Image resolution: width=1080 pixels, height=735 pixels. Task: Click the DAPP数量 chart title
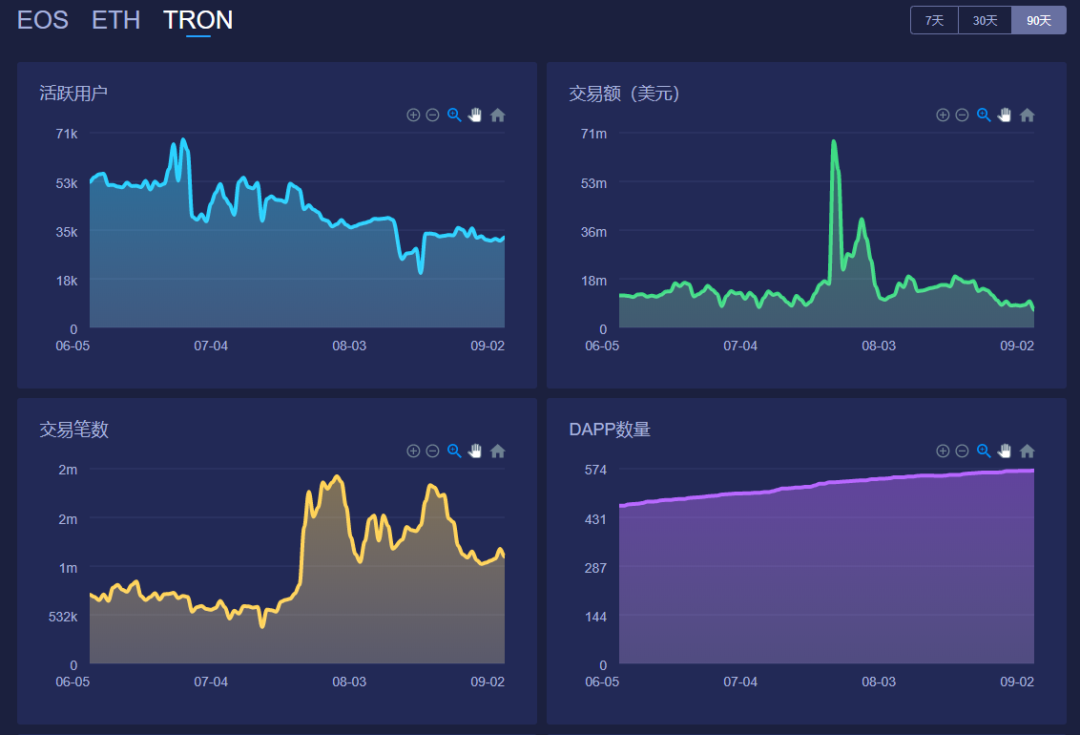coord(610,429)
